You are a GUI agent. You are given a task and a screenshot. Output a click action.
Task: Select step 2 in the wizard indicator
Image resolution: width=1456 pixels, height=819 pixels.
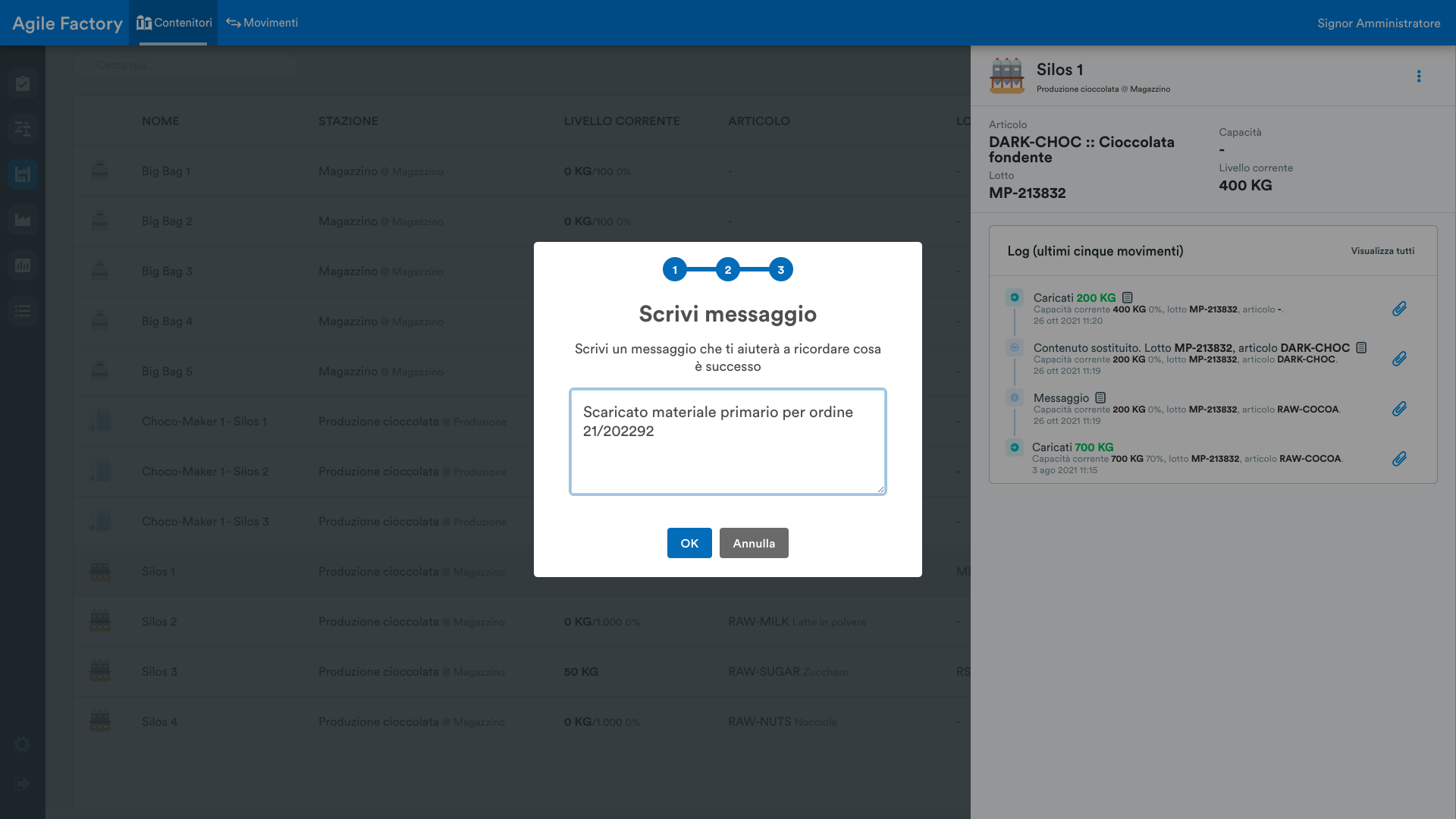pyautogui.click(x=728, y=270)
